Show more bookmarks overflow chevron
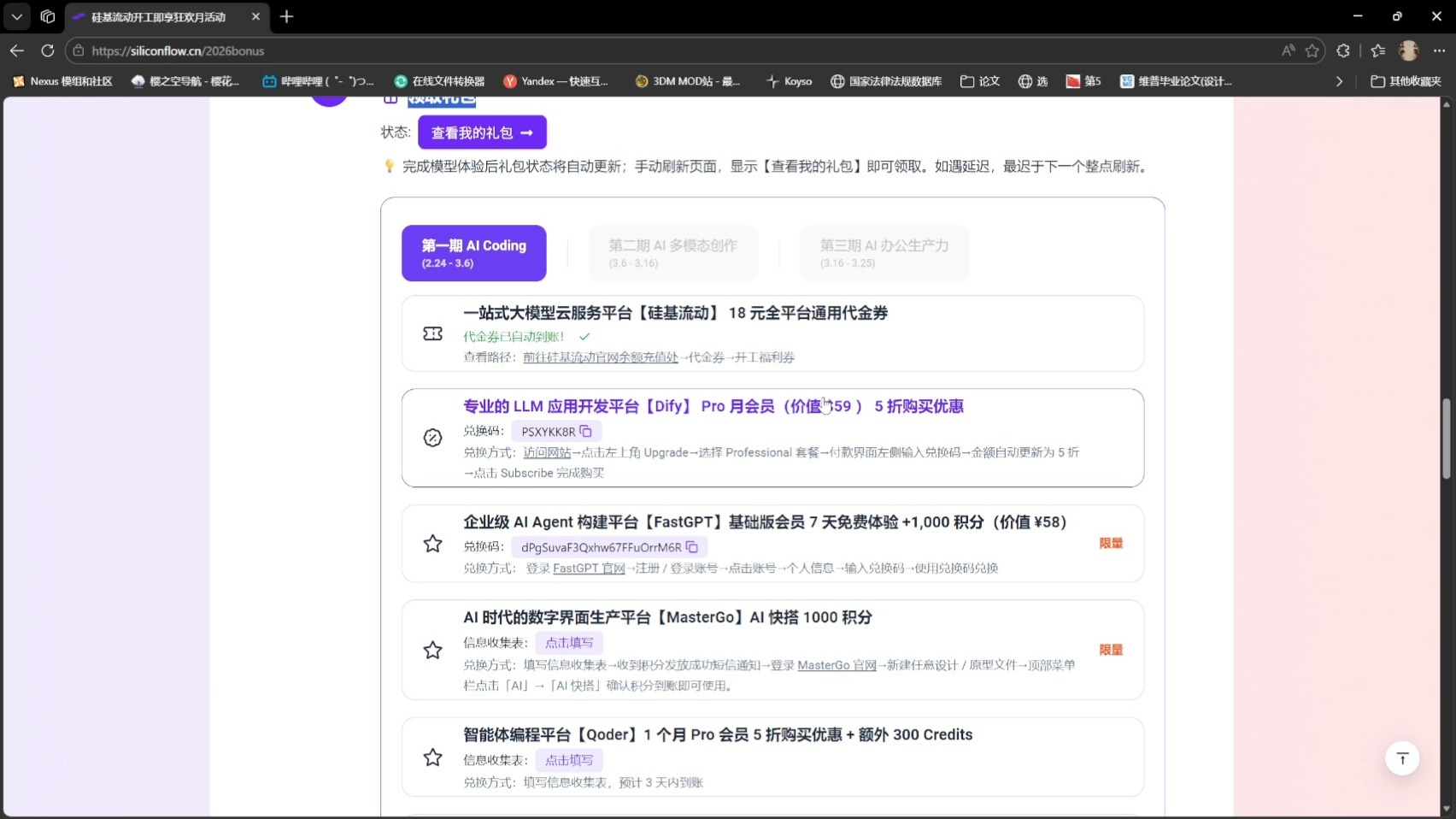1456x819 pixels. coord(1339,81)
